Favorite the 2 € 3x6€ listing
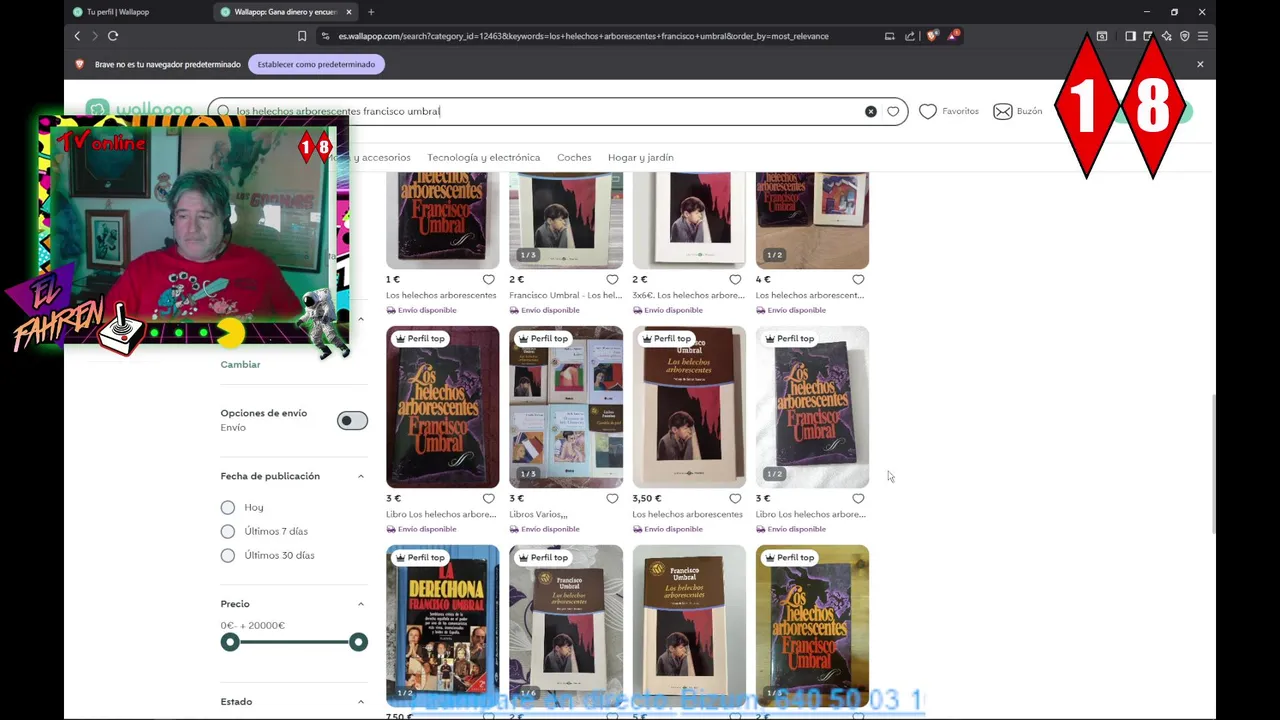 click(735, 280)
